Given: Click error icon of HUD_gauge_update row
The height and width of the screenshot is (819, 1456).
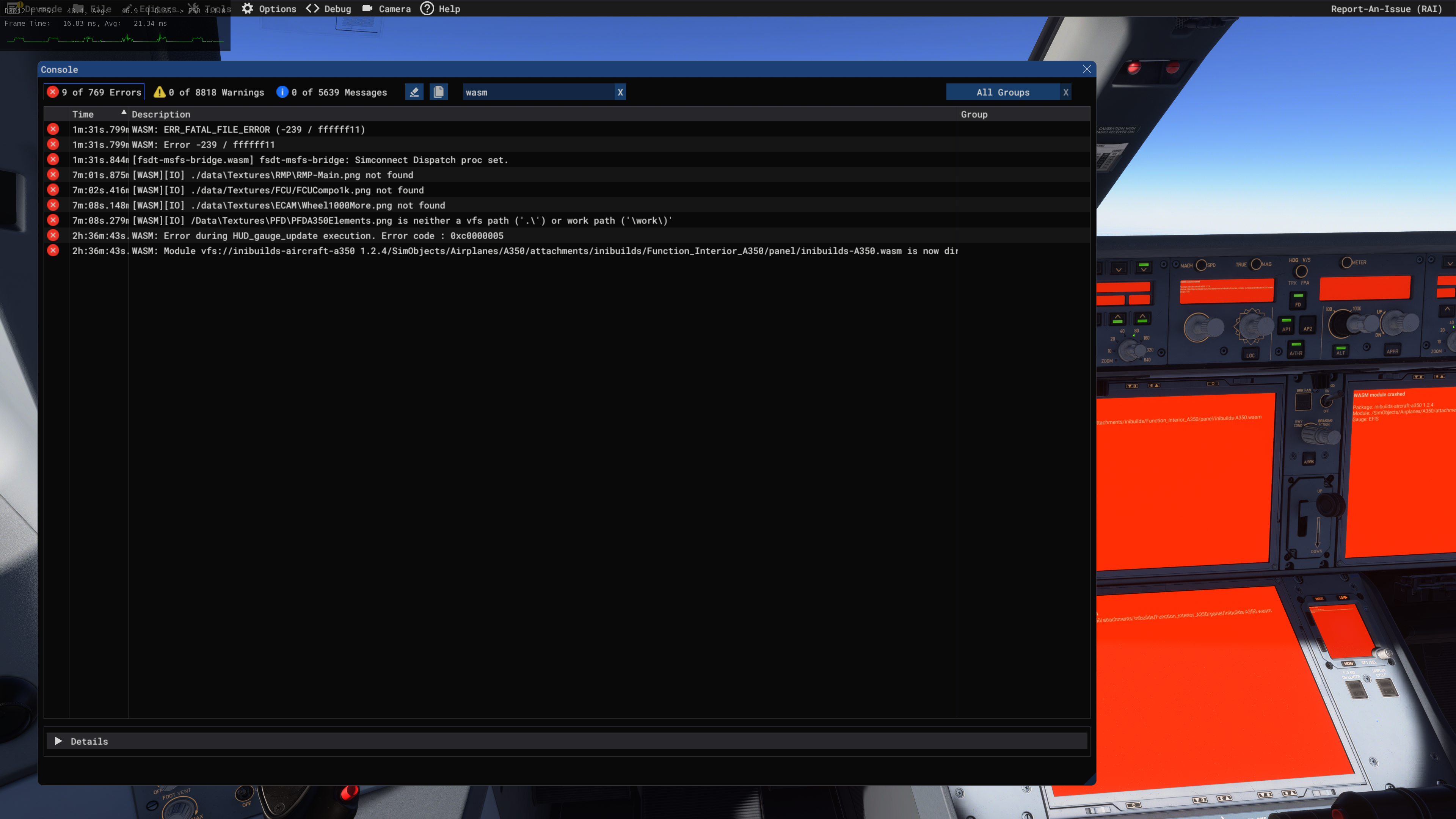Looking at the screenshot, I should 53,236.
